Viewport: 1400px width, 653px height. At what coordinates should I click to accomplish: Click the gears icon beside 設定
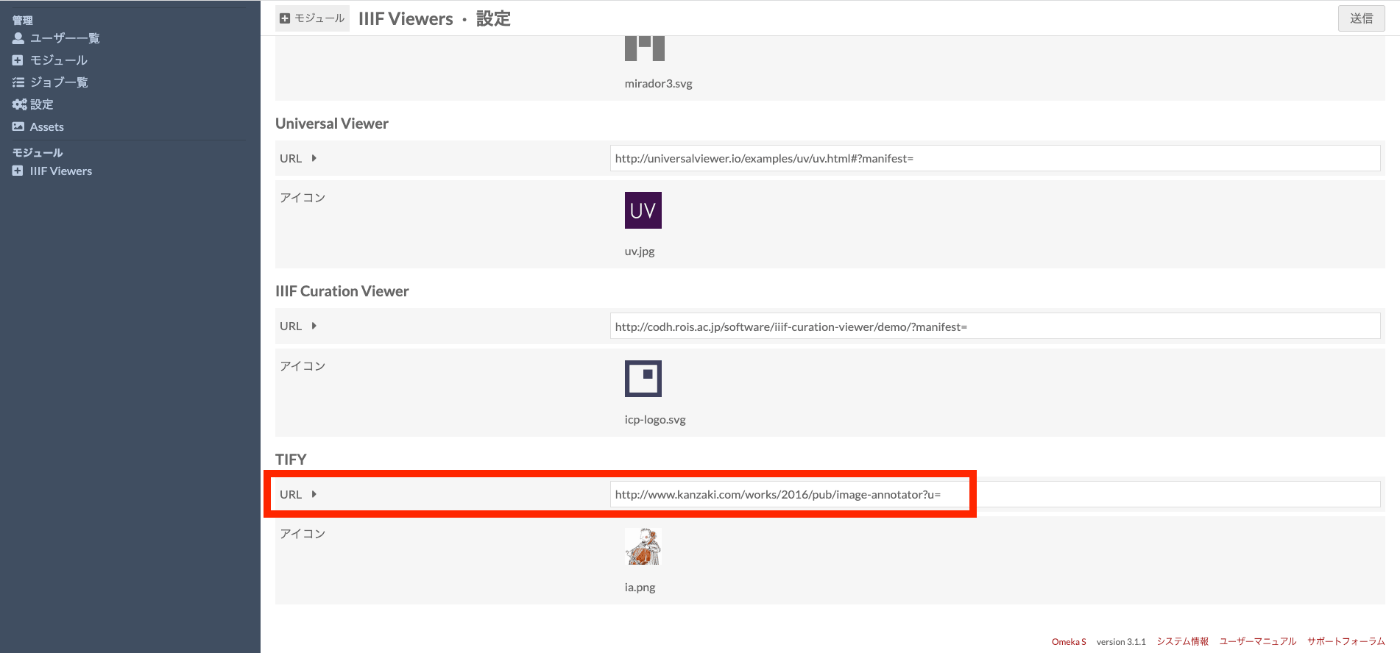(x=19, y=104)
